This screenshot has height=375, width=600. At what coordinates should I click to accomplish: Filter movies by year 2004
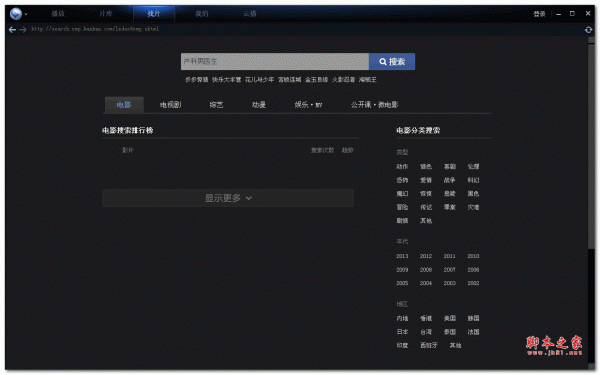pyautogui.click(x=426, y=283)
